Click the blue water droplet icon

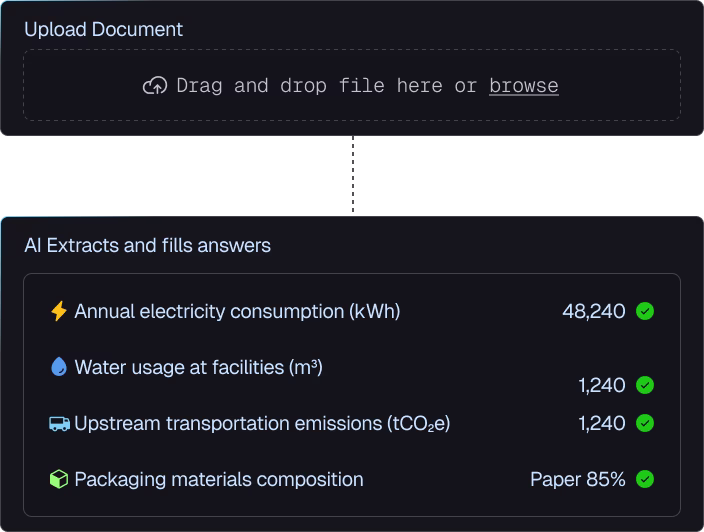(59, 366)
